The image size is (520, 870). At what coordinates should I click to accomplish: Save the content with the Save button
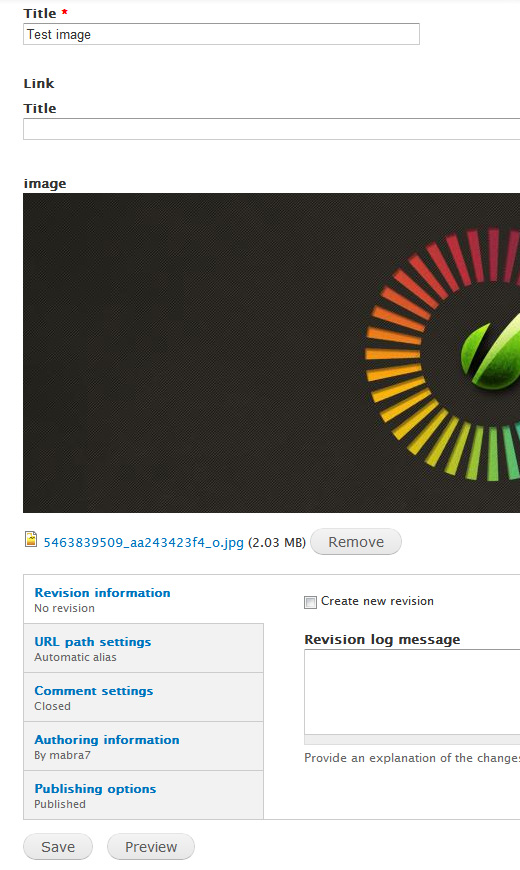tap(58, 847)
